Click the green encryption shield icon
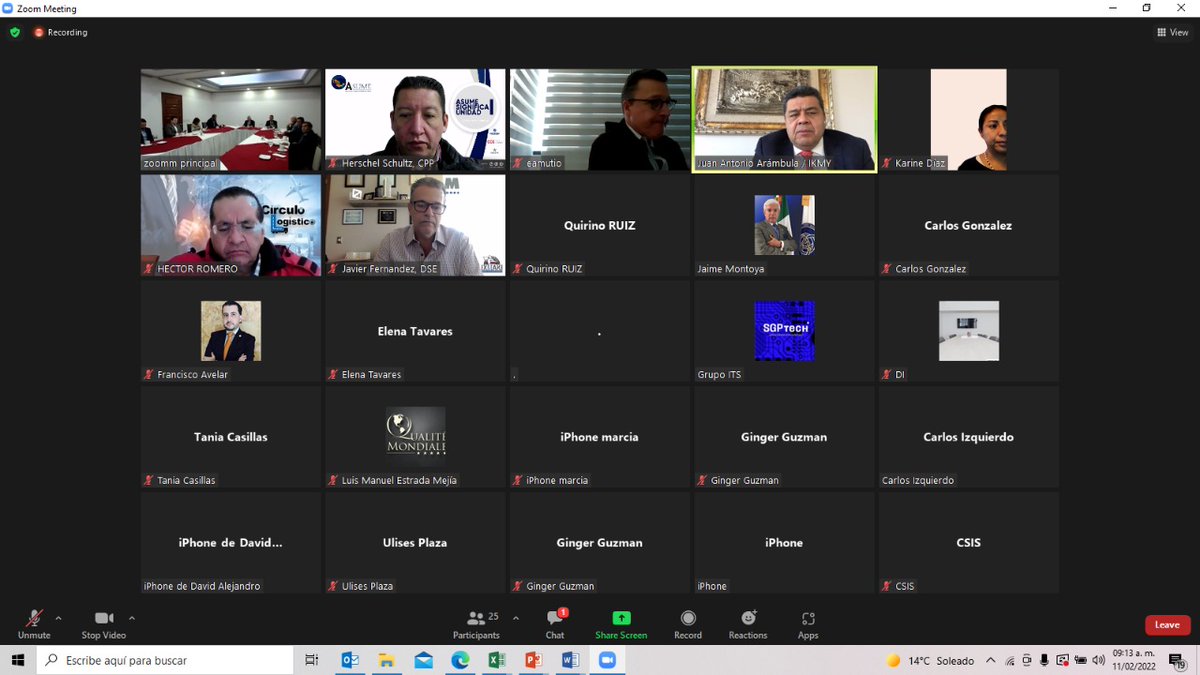The height and width of the screenshot is (675, 1200). point(15,32)
